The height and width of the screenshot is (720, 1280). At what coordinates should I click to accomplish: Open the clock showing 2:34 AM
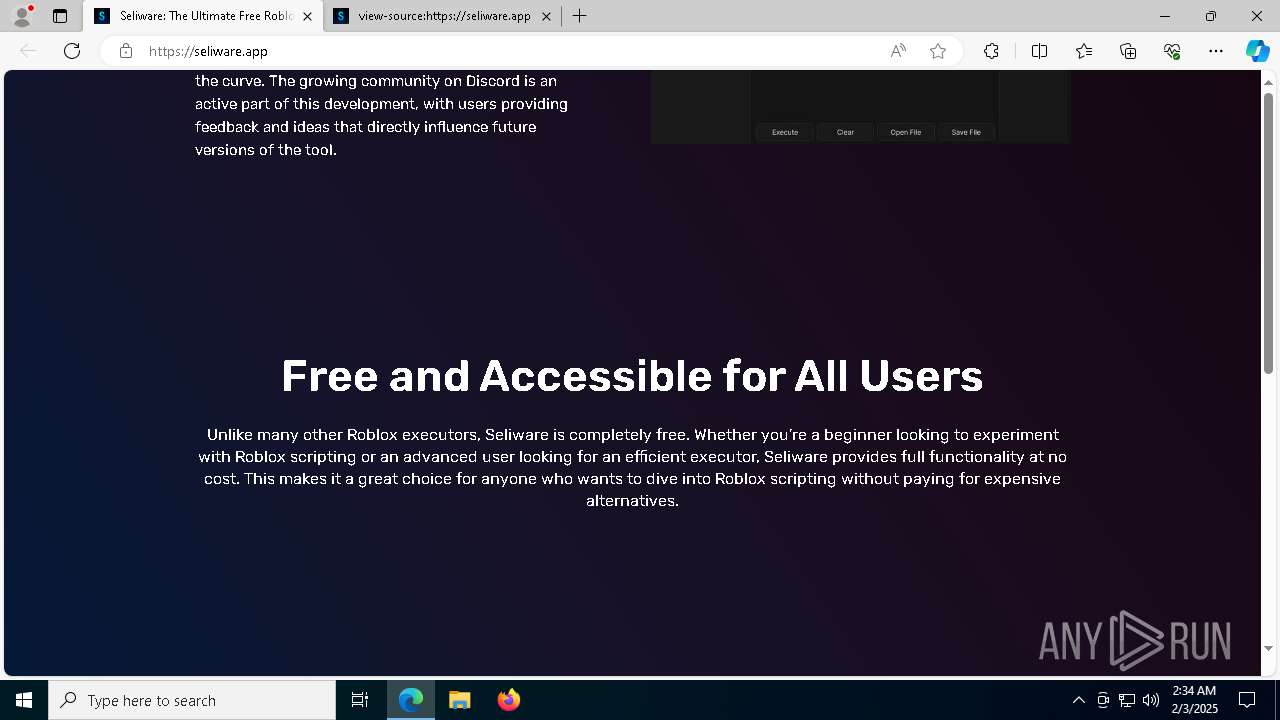tap(1194, 700)
